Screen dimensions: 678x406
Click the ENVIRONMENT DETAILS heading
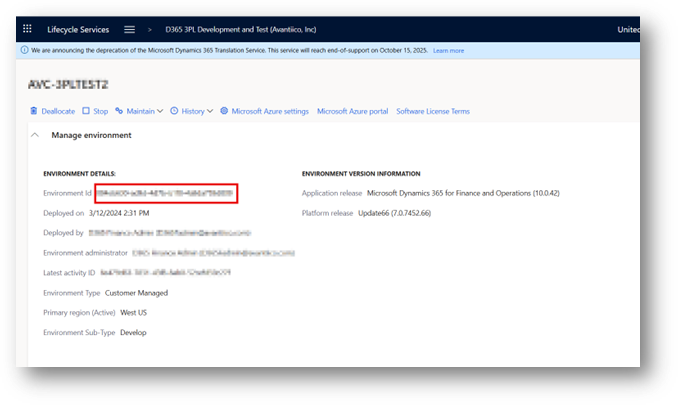[80, 173]
